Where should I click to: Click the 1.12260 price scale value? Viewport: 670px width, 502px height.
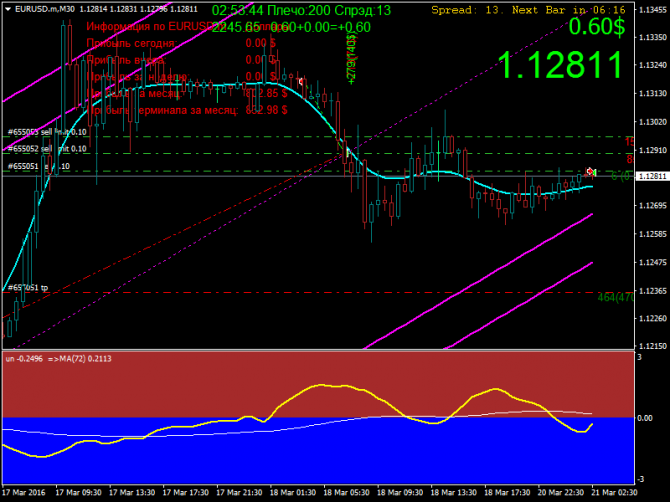point(652,318)
